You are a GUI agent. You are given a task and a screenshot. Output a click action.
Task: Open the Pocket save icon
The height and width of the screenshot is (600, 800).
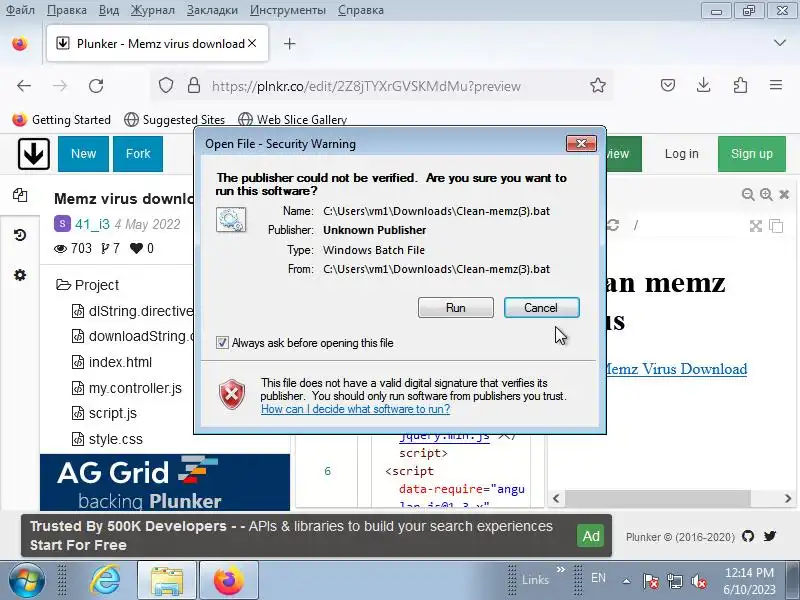668,85
